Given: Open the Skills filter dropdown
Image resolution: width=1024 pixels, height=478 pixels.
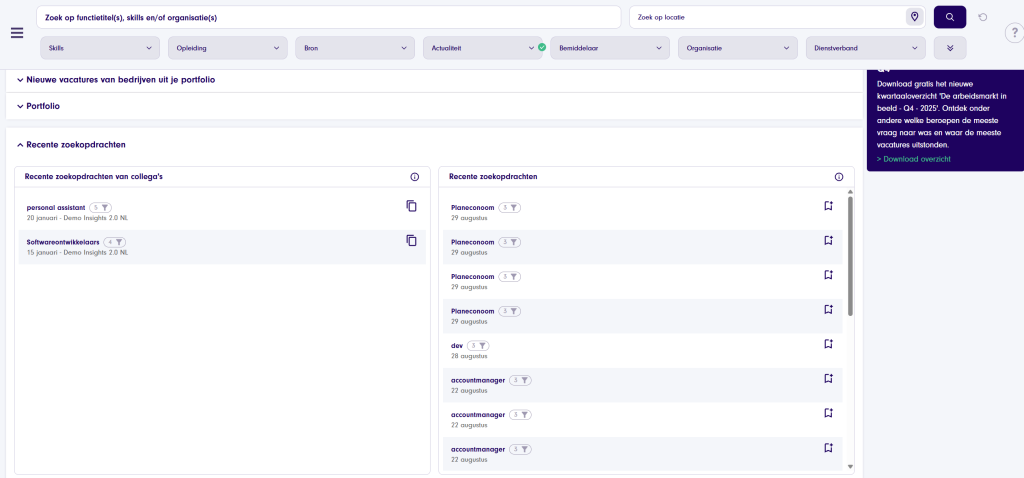Looking at the screenshot, I should (99, 48).
